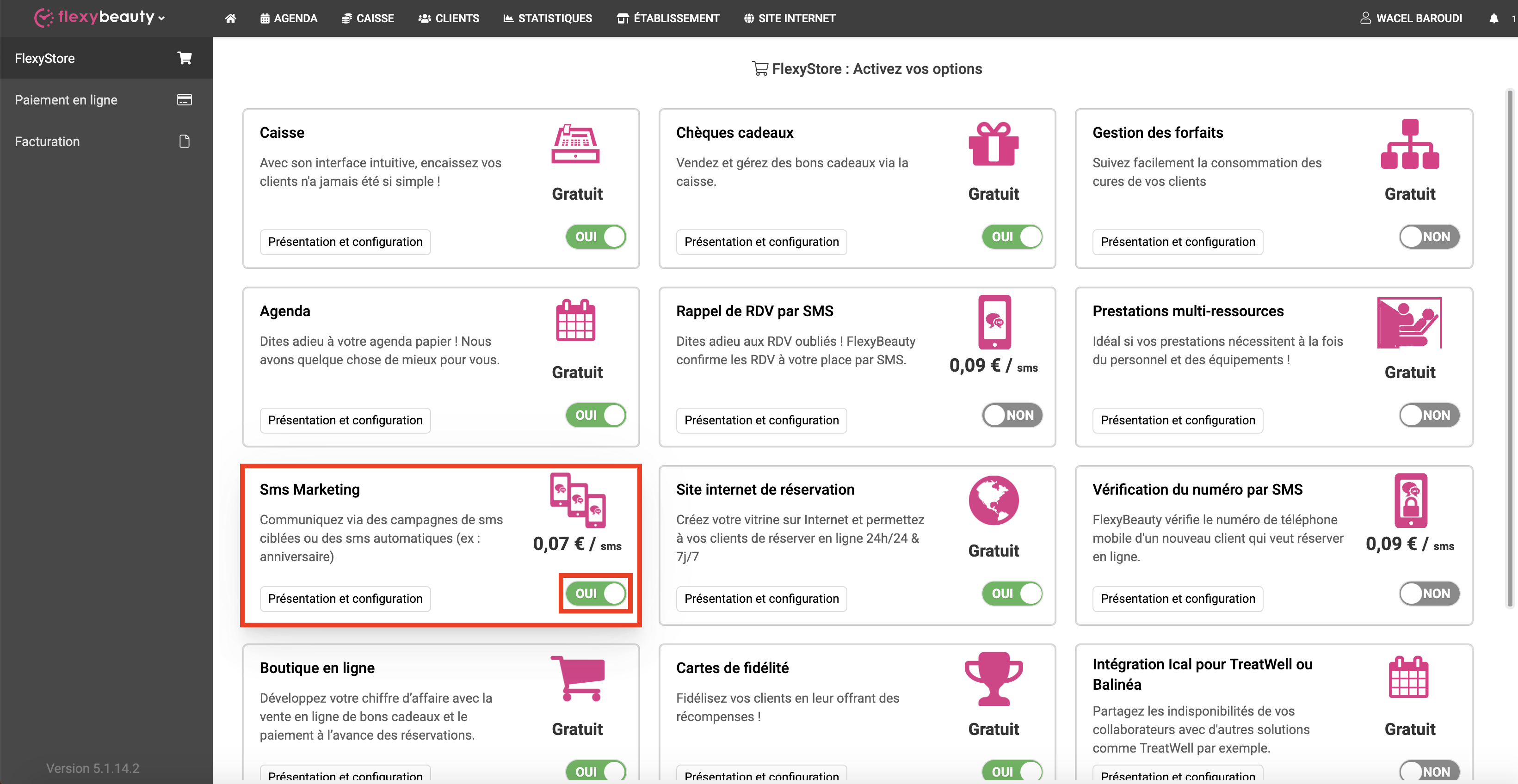Viewport: 1518px width, 784px height.
Task: Click the FlexyStore shopping cart sidebar icon
Action: [x=185, y=58]
